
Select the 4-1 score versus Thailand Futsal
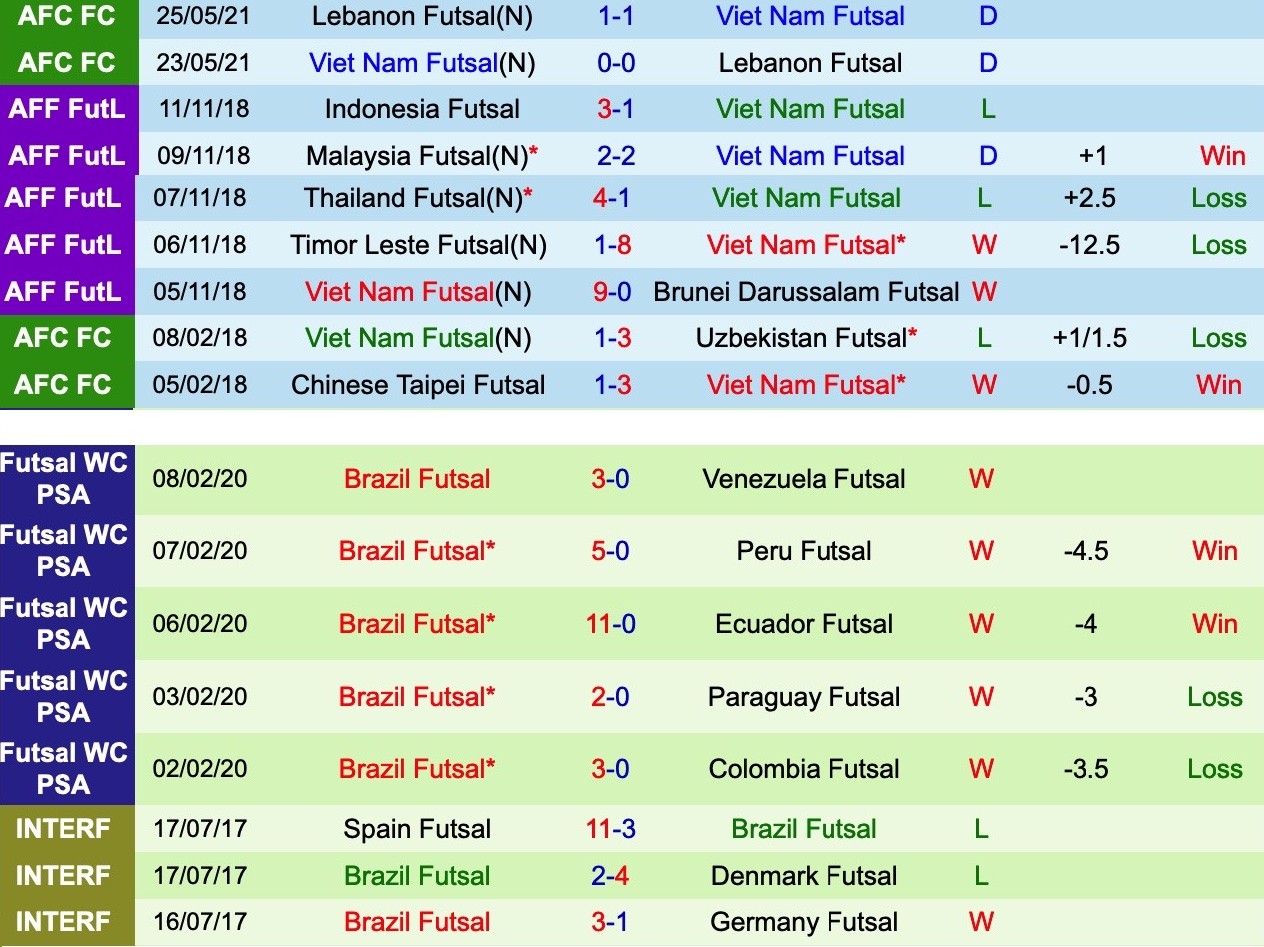click(611, 198)
